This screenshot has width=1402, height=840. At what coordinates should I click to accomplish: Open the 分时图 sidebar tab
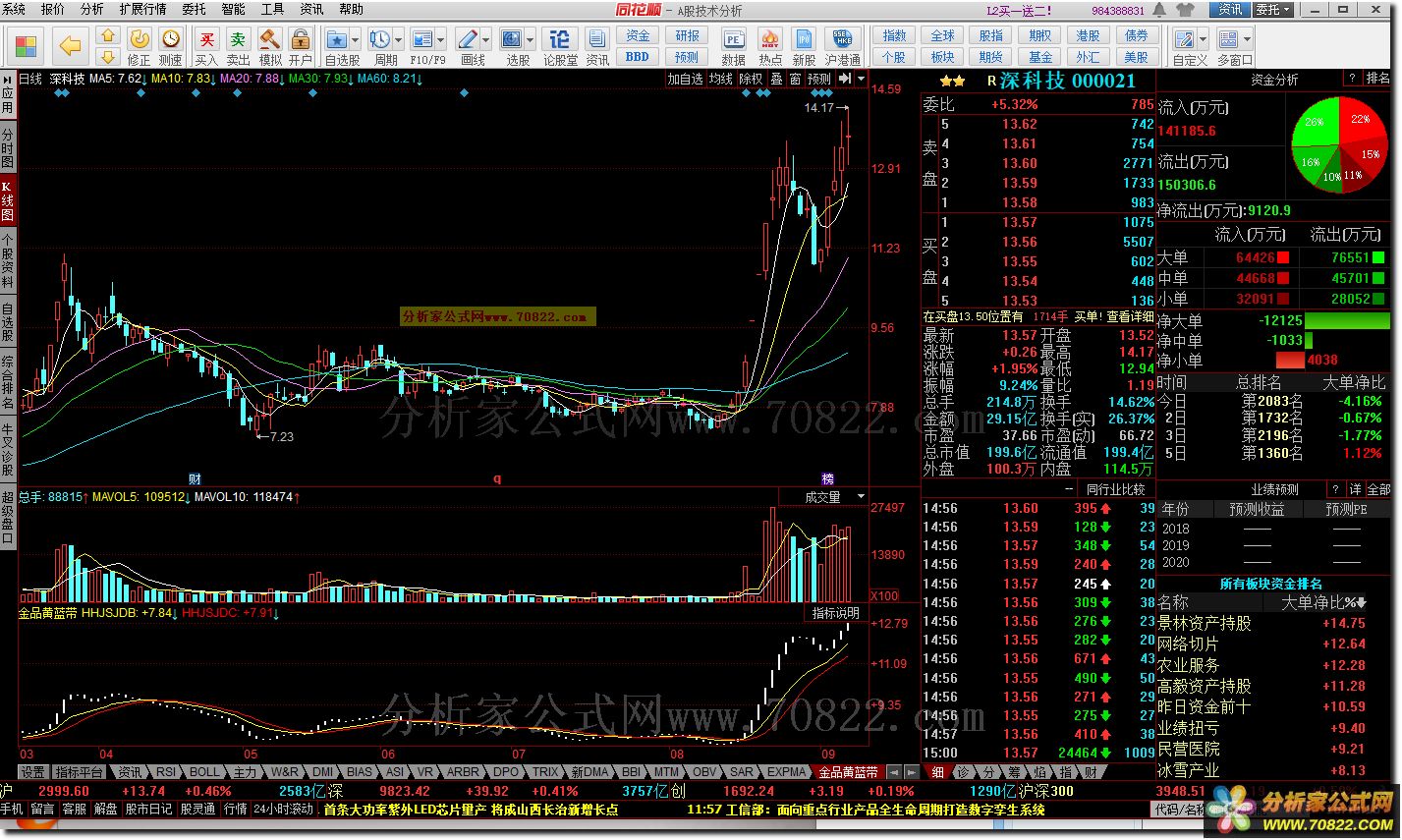[x=8, y=148]
